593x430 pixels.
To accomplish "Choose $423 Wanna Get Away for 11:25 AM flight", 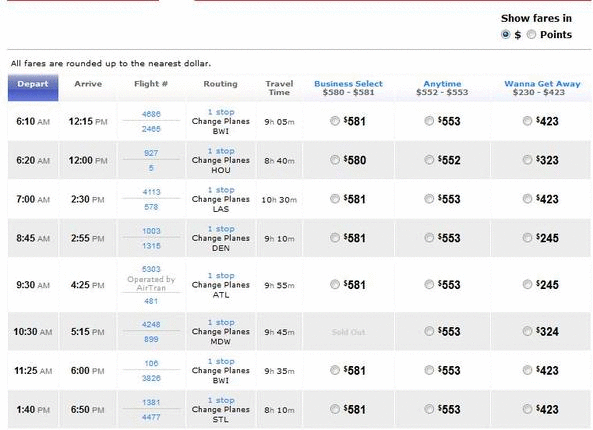I will click(x=527, y=370).
